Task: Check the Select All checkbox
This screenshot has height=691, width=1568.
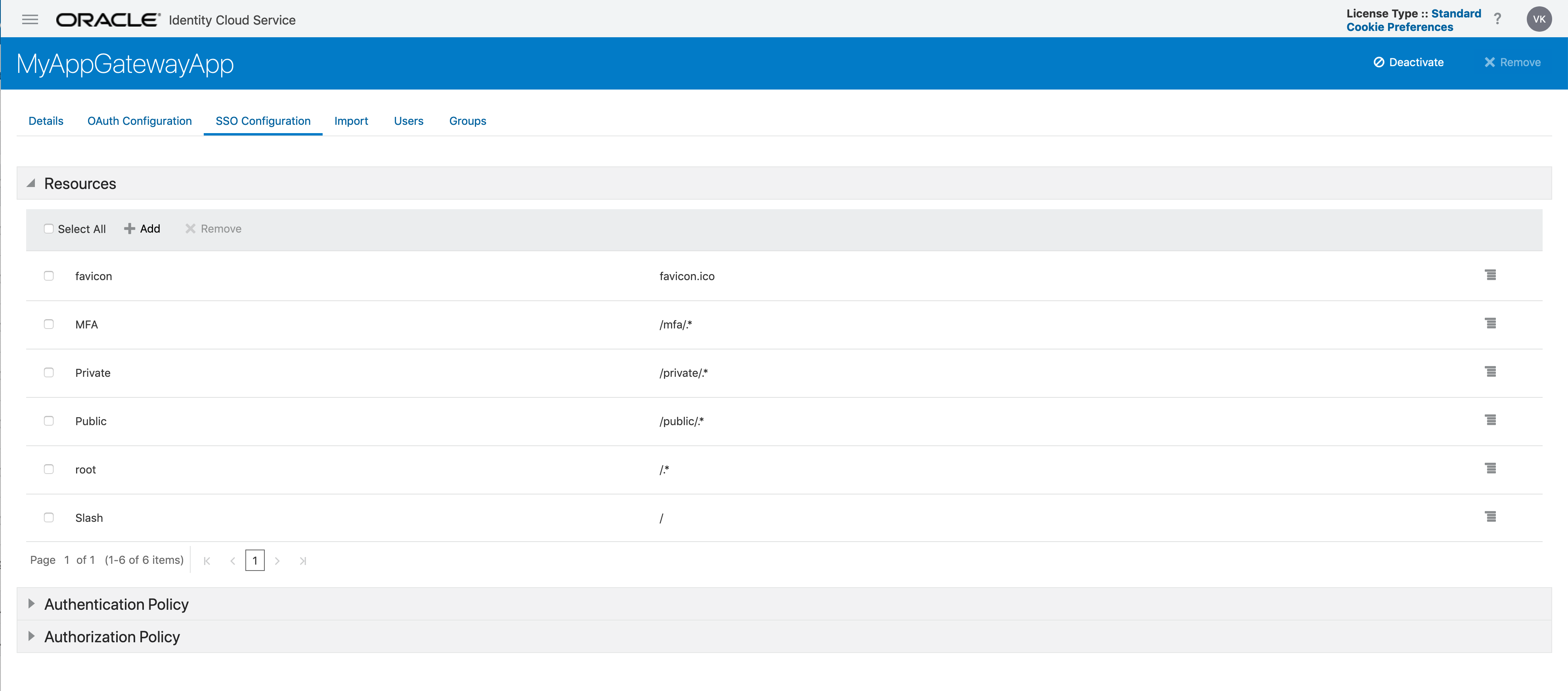Action: point(49,229)
